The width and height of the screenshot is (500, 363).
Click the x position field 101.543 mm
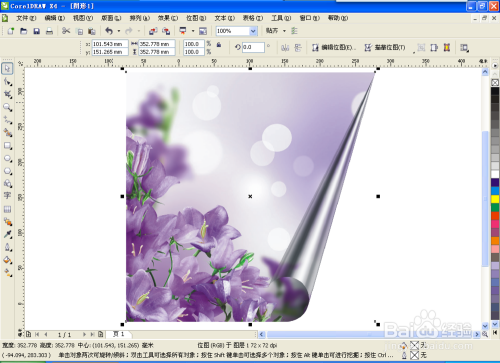(x=110, y=44)
